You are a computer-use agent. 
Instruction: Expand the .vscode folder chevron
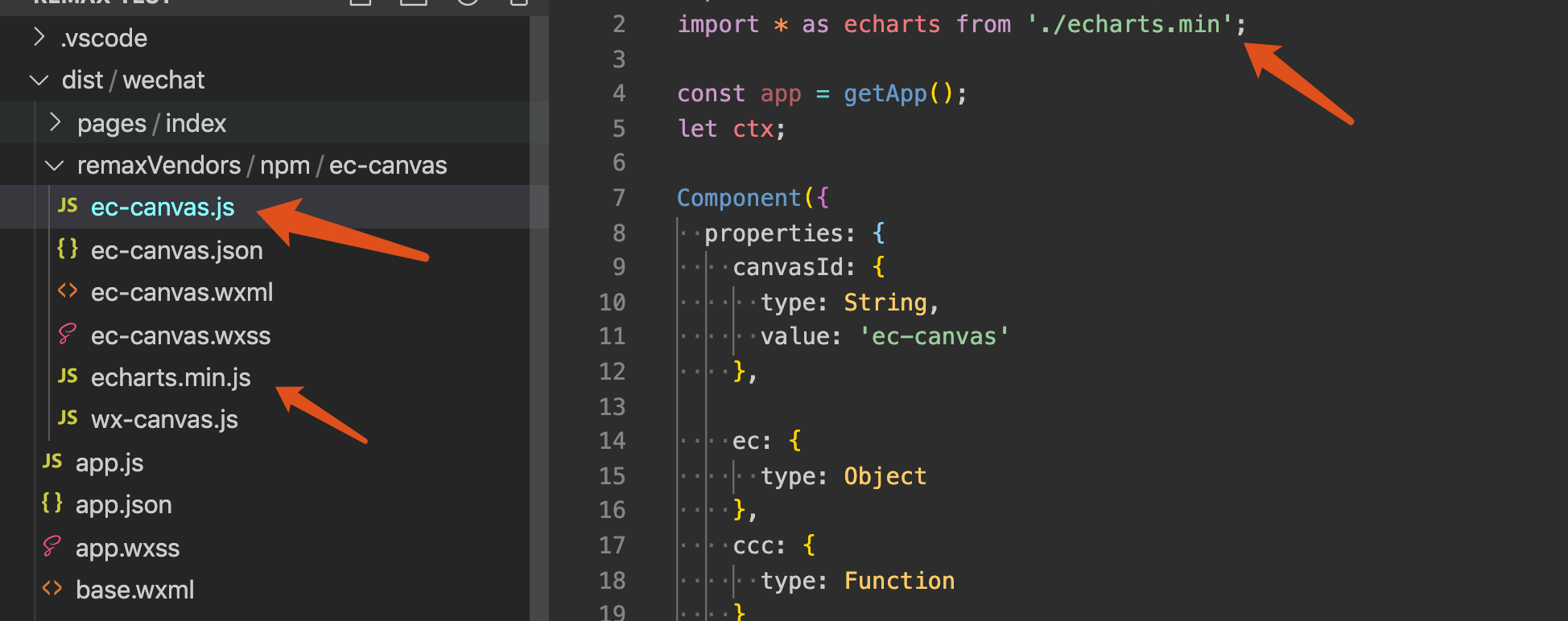(x=39, y=37)
